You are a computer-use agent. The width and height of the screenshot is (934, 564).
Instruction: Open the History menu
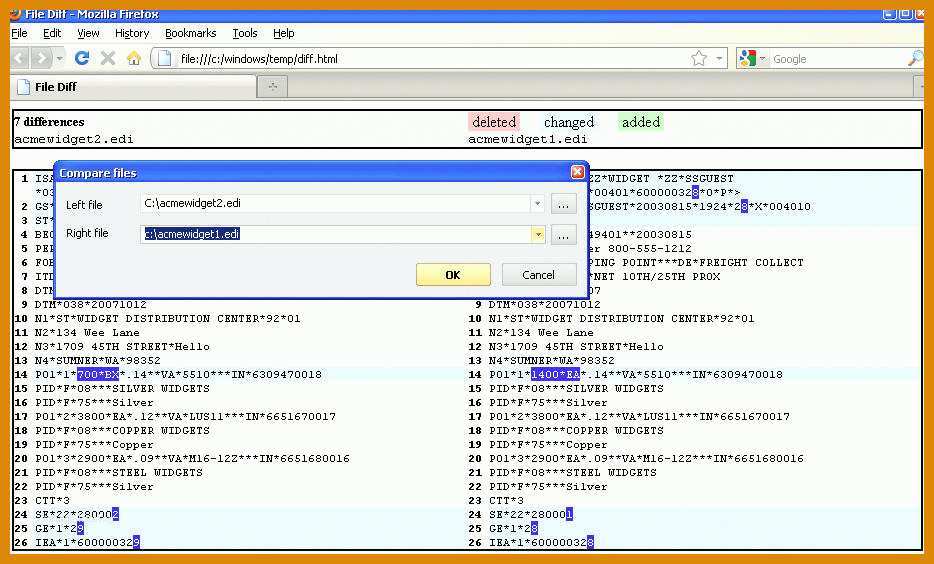click(132, 33)
